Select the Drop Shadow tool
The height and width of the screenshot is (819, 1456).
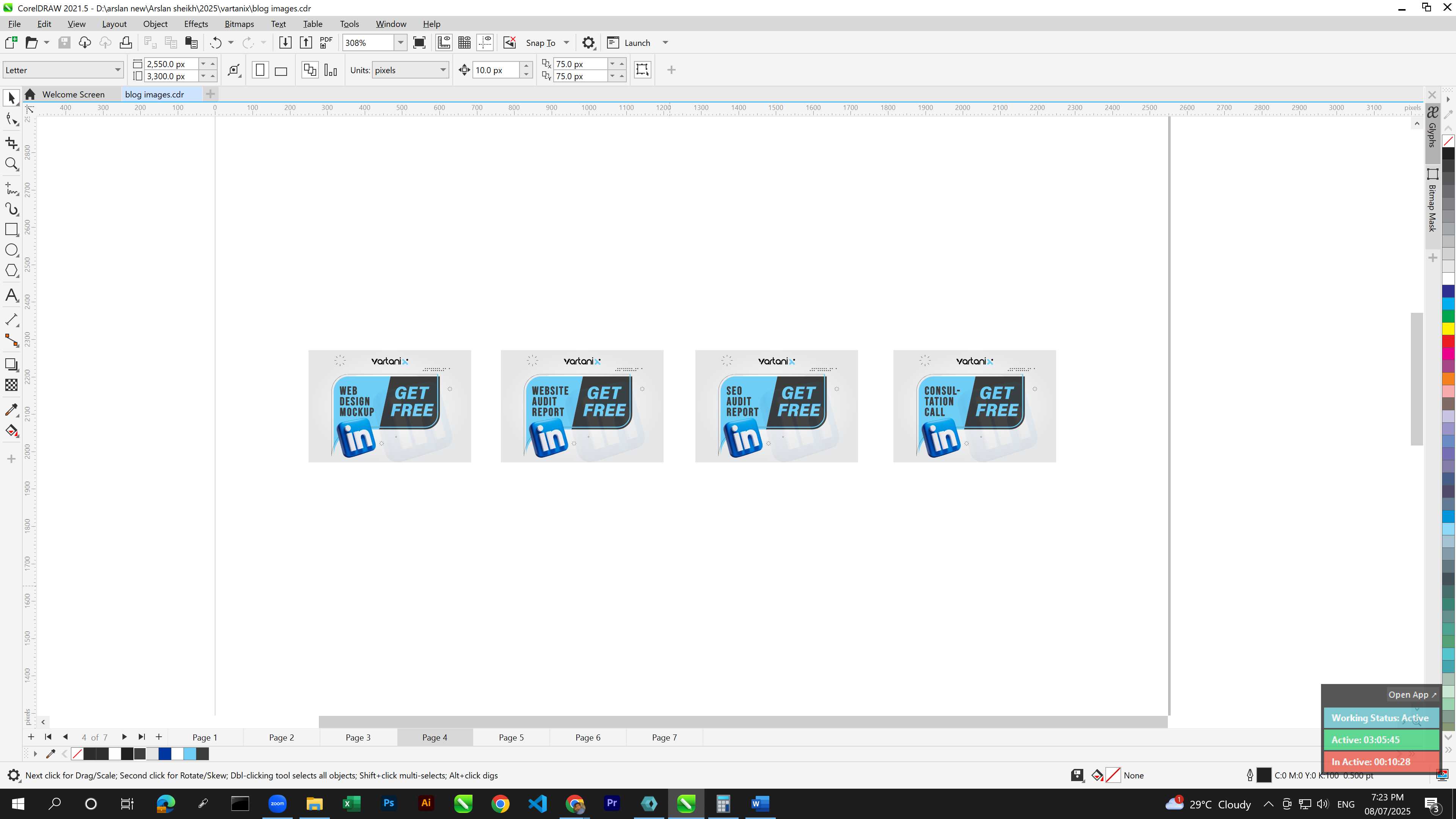[x=11, y=364]
